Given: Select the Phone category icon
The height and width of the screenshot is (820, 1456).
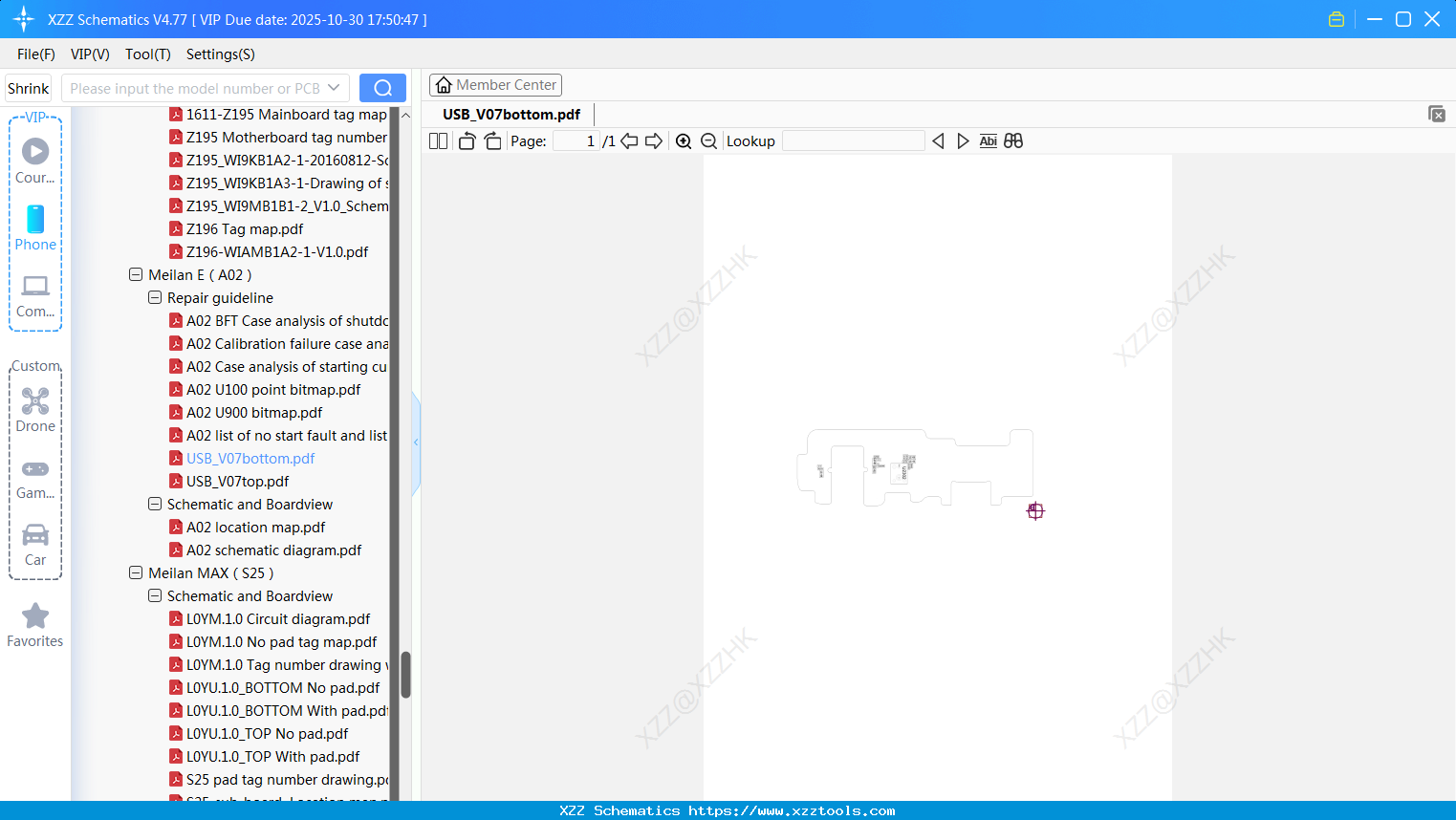Looking at the screenshot, I should (35, 227).
